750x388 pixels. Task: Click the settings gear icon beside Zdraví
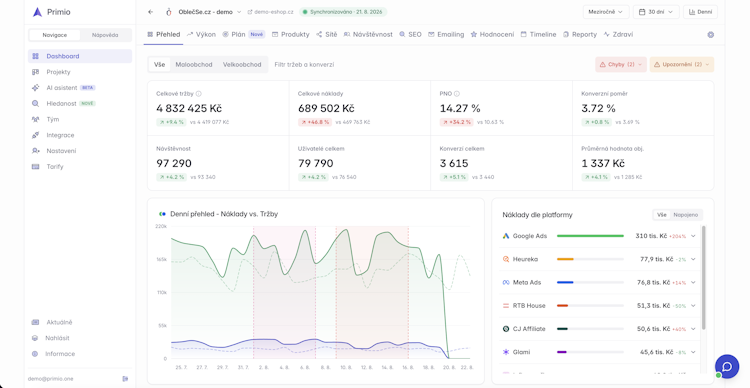(x=710, y=35)
